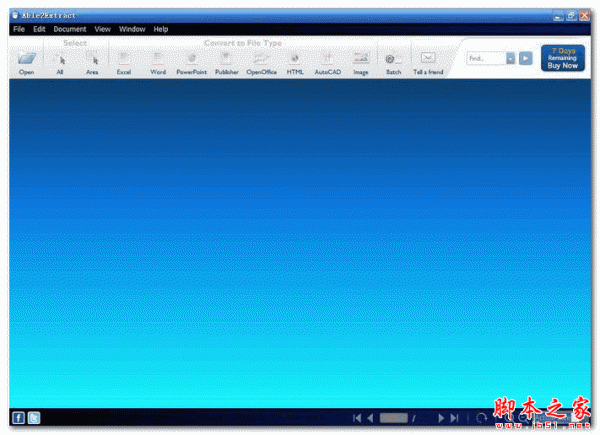The image size is (600, 435).
Task: Click the page number field
Action: [393, 418]
